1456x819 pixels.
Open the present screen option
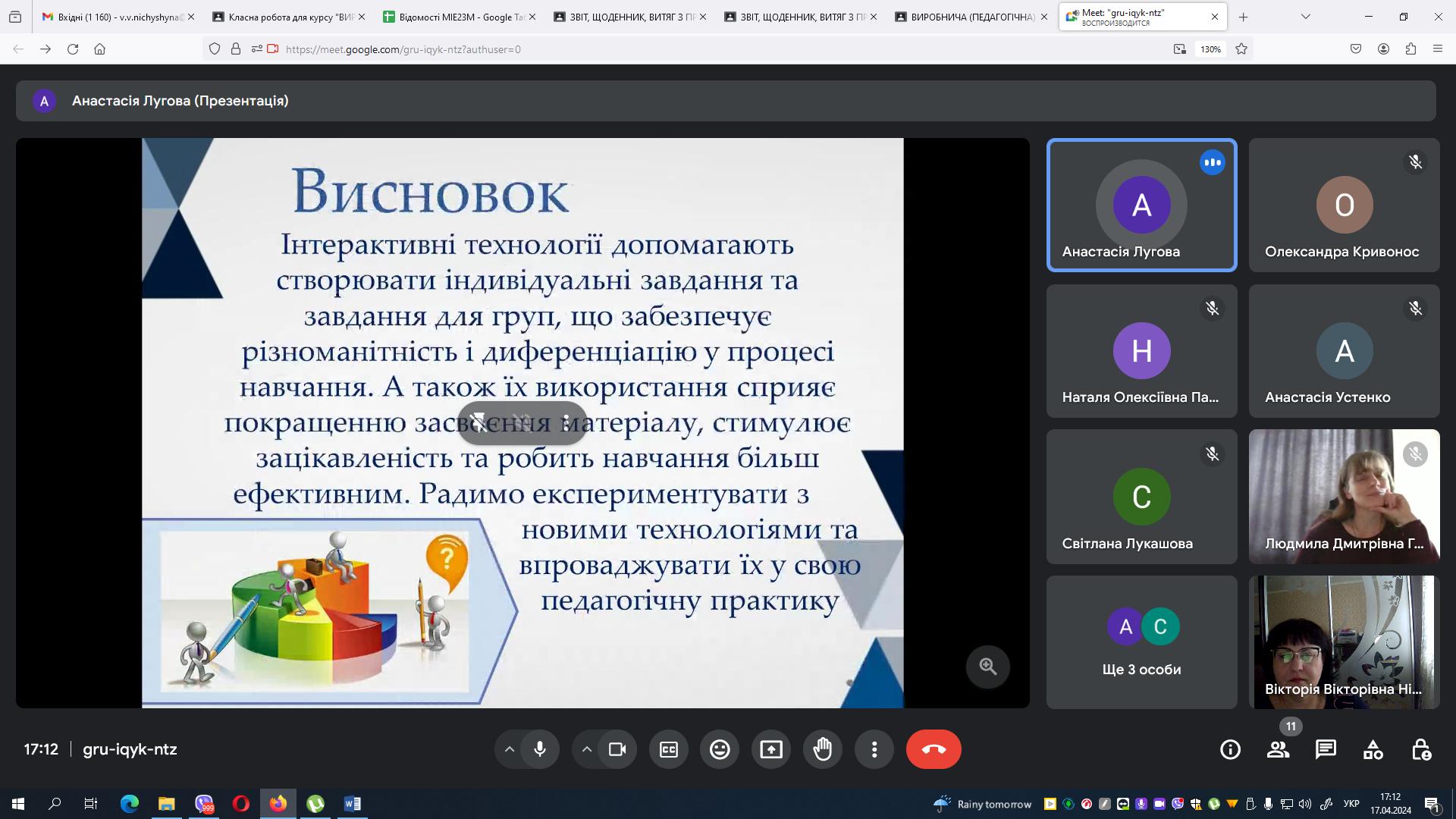[771, 749]
